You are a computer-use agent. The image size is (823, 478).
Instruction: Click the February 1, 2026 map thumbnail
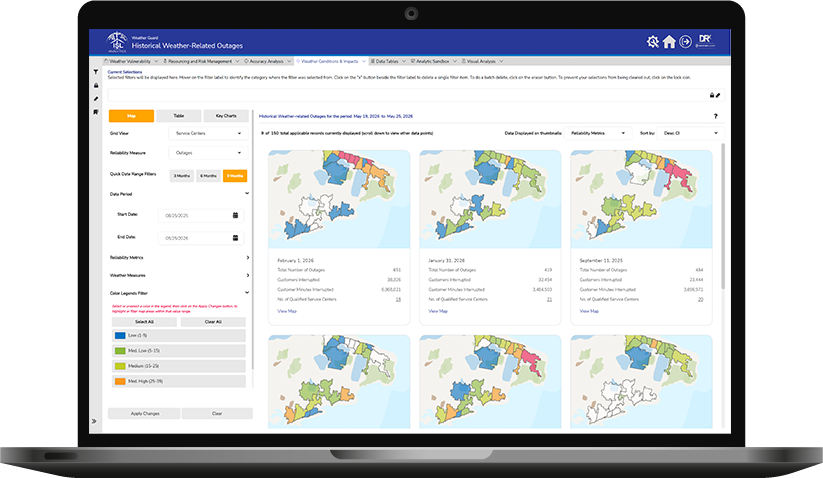tap(339, 199)
